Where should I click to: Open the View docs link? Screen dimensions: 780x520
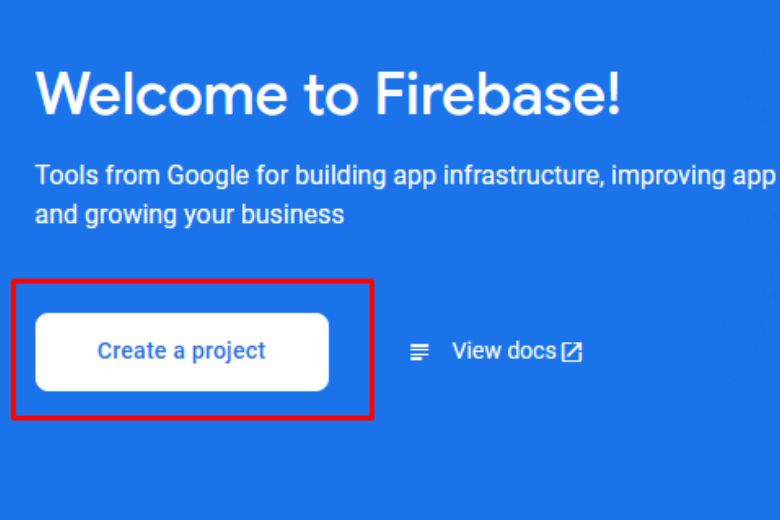pyautogui.click(x=504, y=351)
